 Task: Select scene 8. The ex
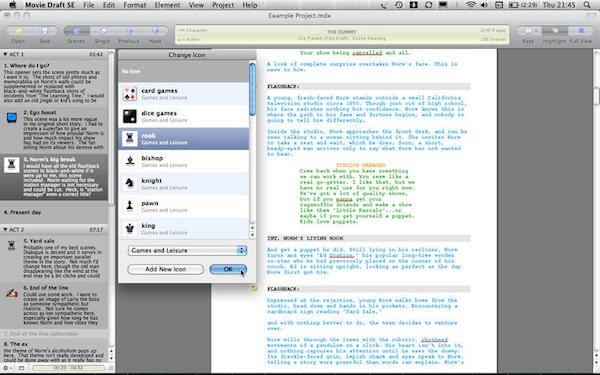click(54, 352)
